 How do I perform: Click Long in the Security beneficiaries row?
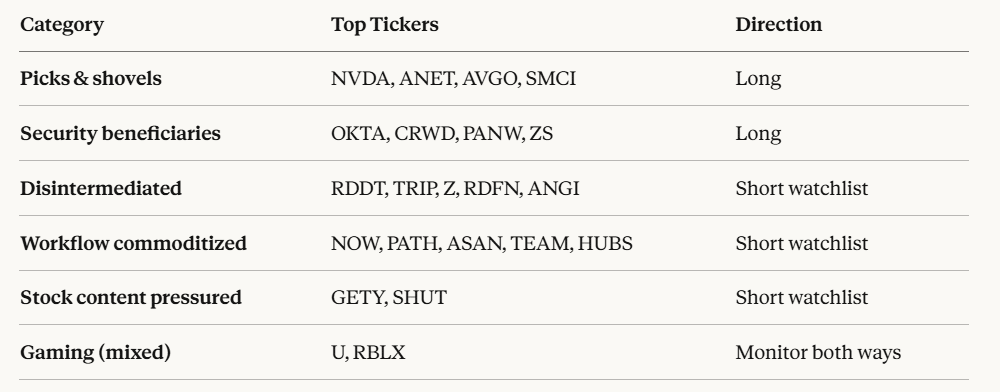click(x=758, y=134)
